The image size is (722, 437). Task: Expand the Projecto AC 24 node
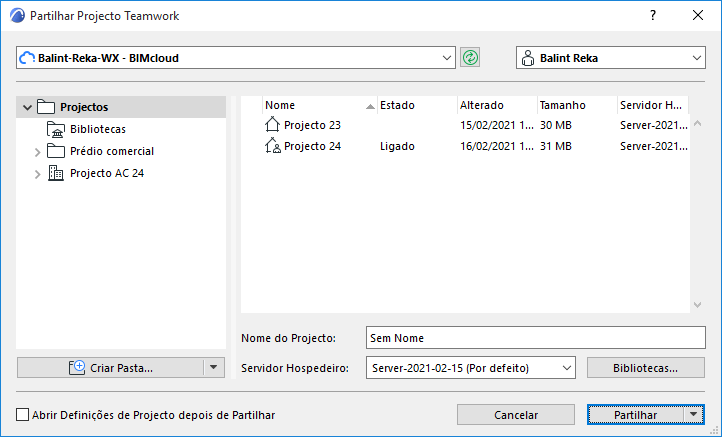[x=38, y=174]
